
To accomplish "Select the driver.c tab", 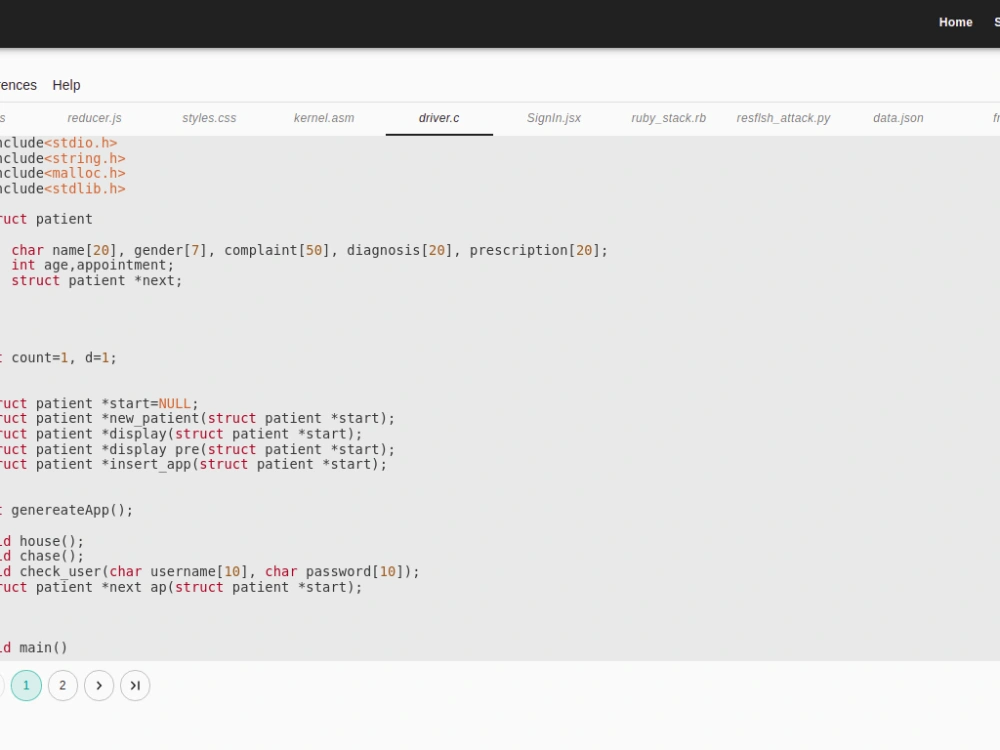I will click(439, 118).
